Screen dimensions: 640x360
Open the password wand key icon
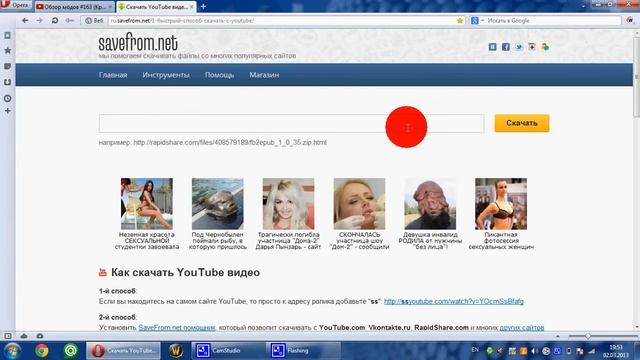pos(70,20)
